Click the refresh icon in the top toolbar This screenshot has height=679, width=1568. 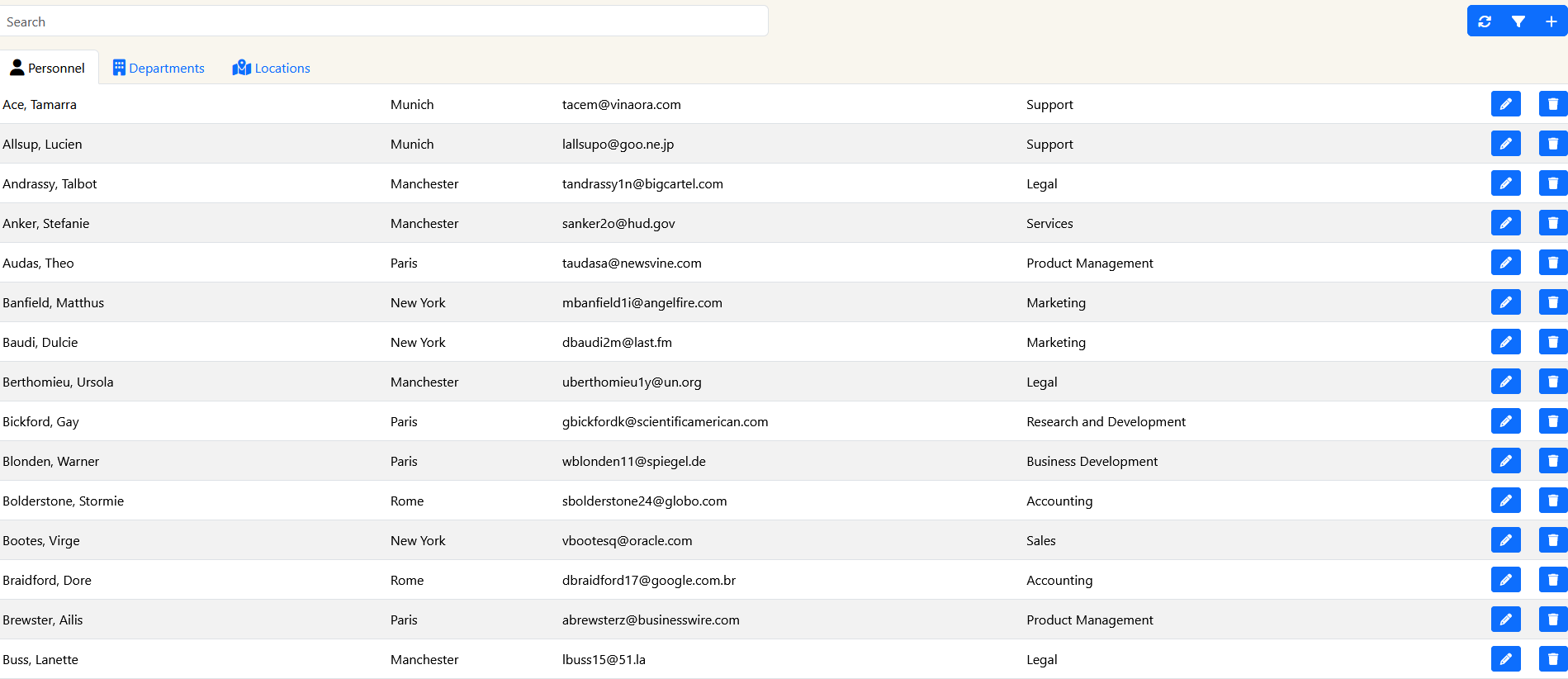(1485, 21)
